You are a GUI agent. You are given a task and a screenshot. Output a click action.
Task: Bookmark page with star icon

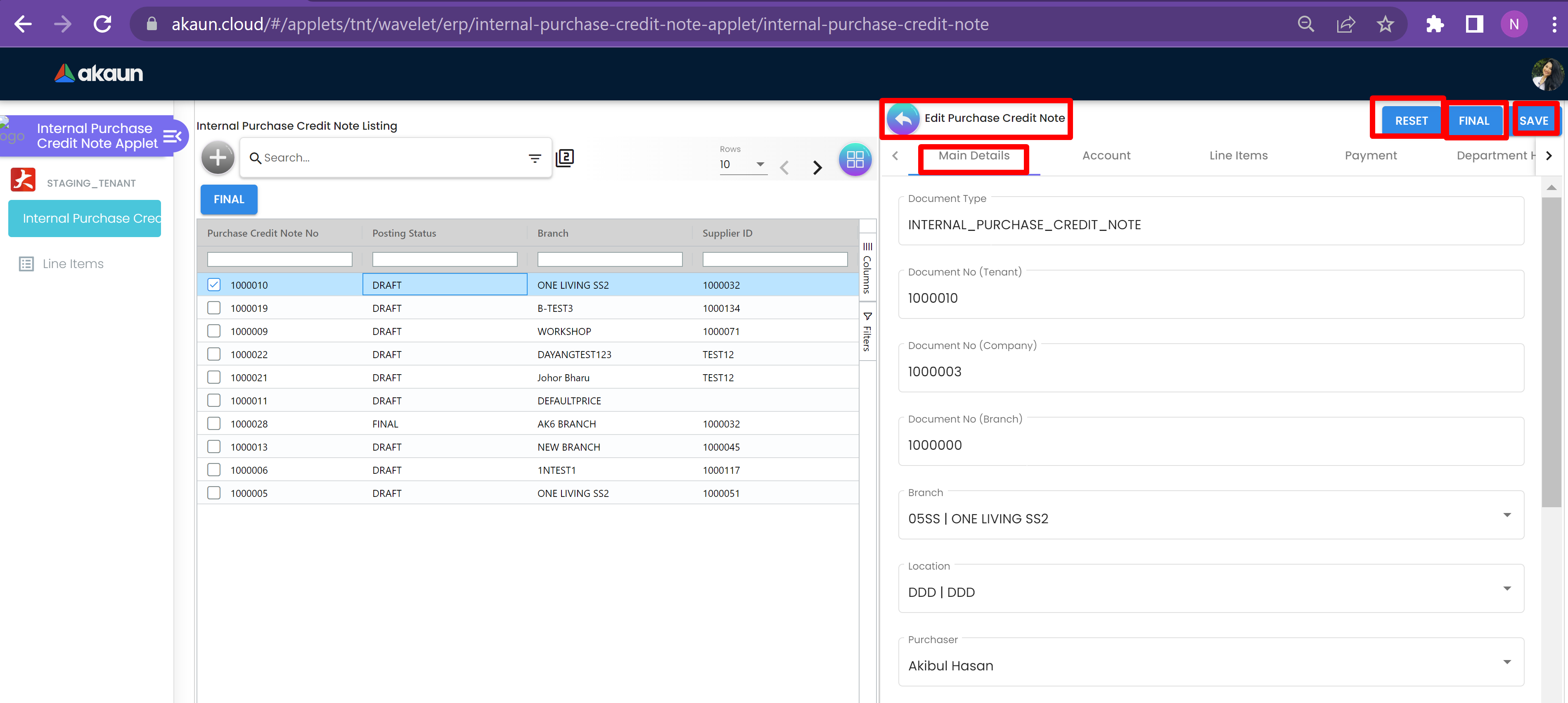tap(1385, 24)
